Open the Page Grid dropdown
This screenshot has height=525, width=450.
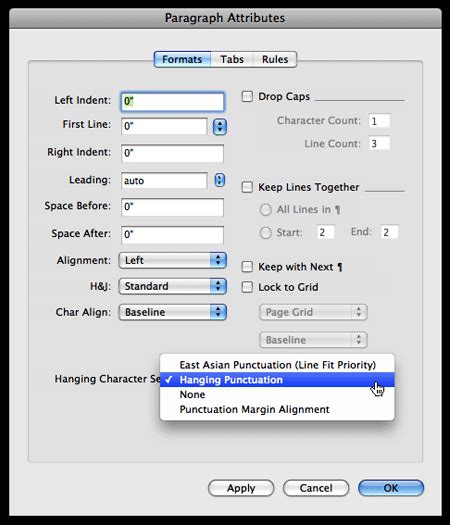click(313, 312)
